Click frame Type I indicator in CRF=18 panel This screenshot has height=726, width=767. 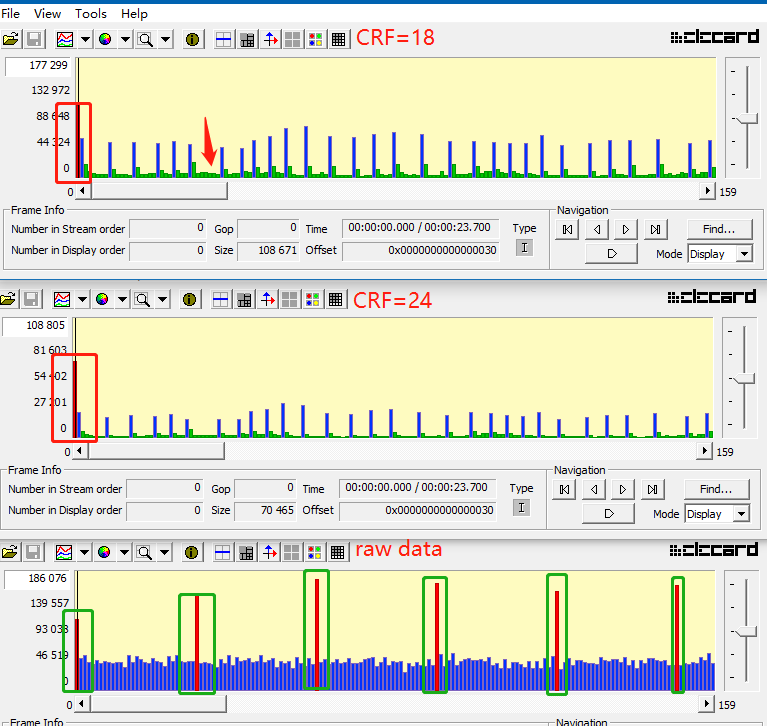tap(524, 248)
